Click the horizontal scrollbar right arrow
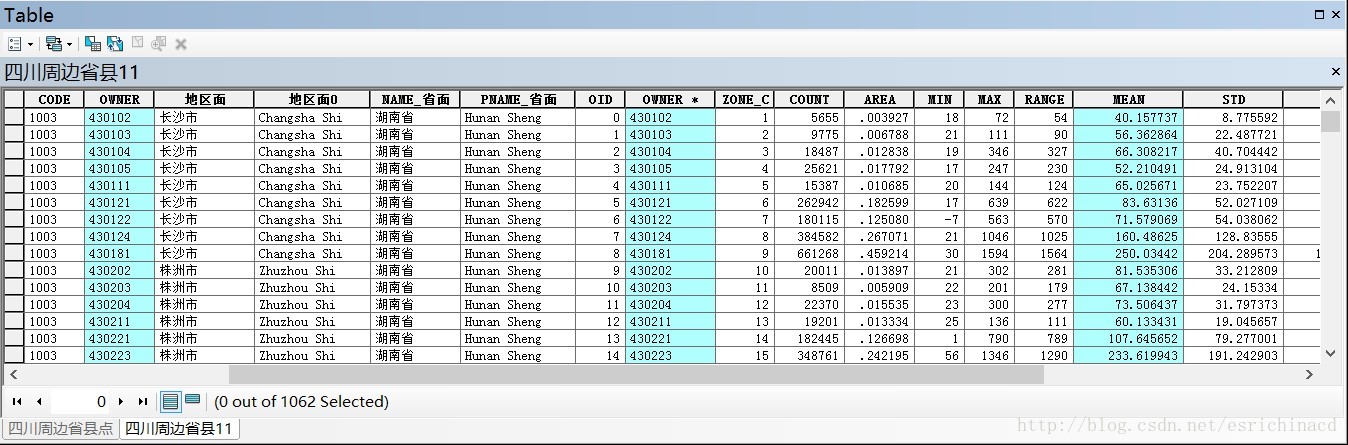Viewport: 1348px width, 445px height. 1311,375
